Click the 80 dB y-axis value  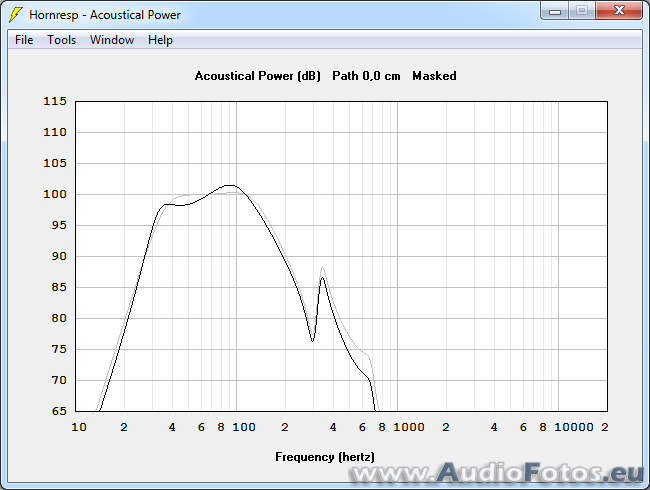pos(58,318)
